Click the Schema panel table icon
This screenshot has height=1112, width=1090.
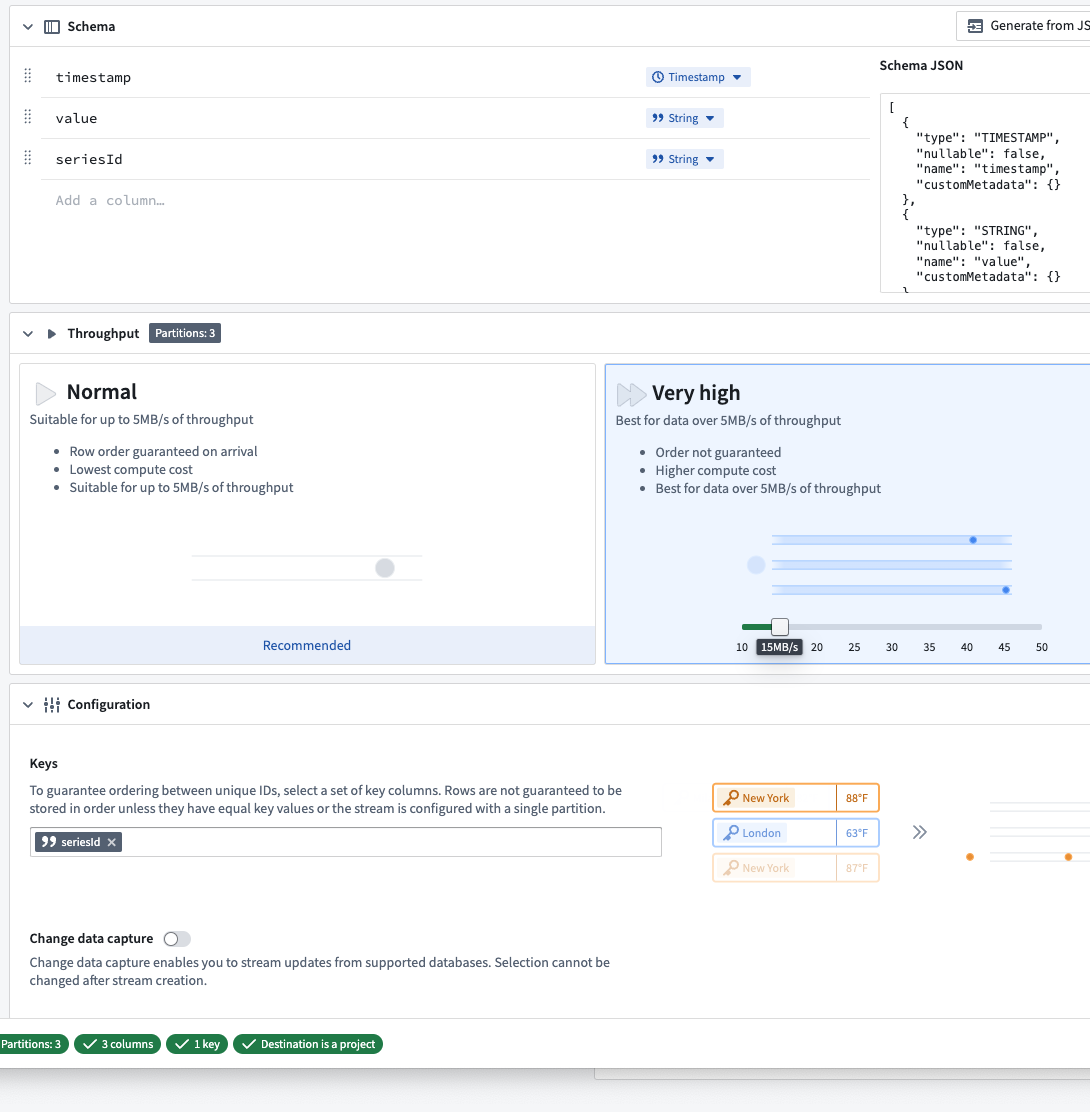point(52,27)
